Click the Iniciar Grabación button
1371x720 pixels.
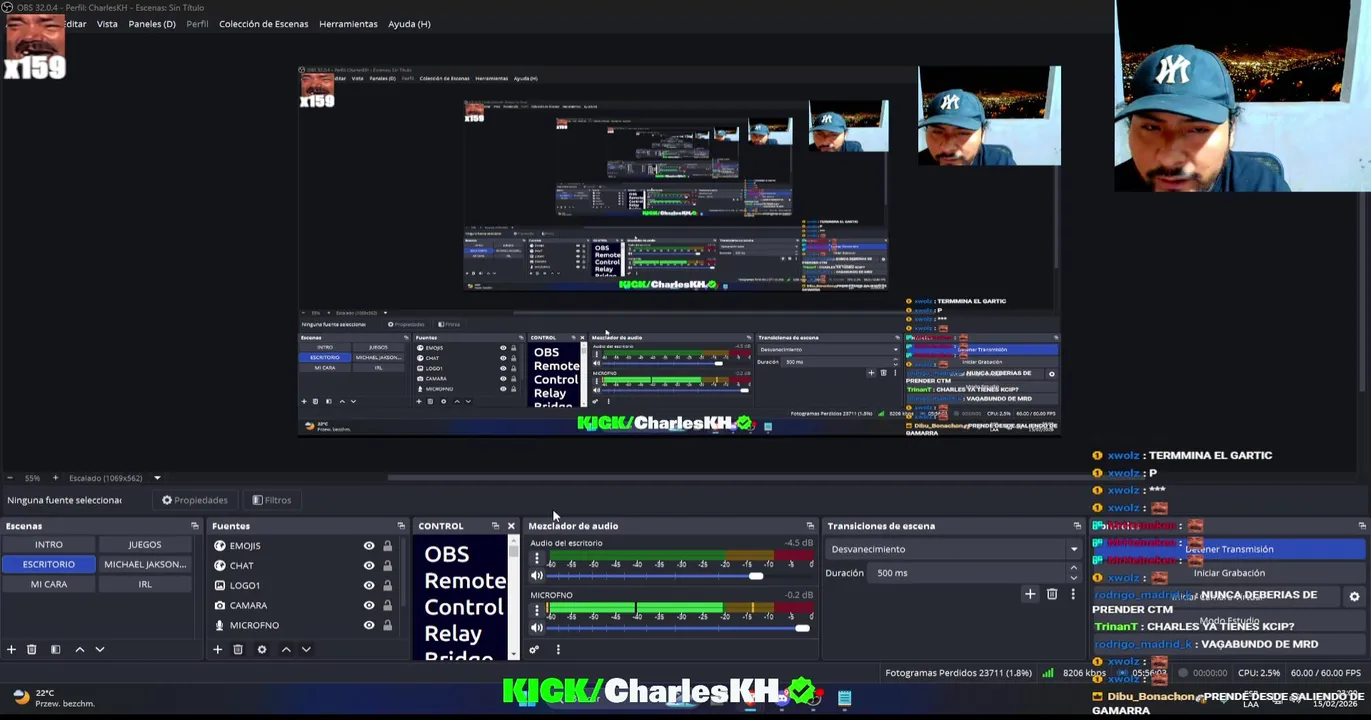[x=1229, y=573]
